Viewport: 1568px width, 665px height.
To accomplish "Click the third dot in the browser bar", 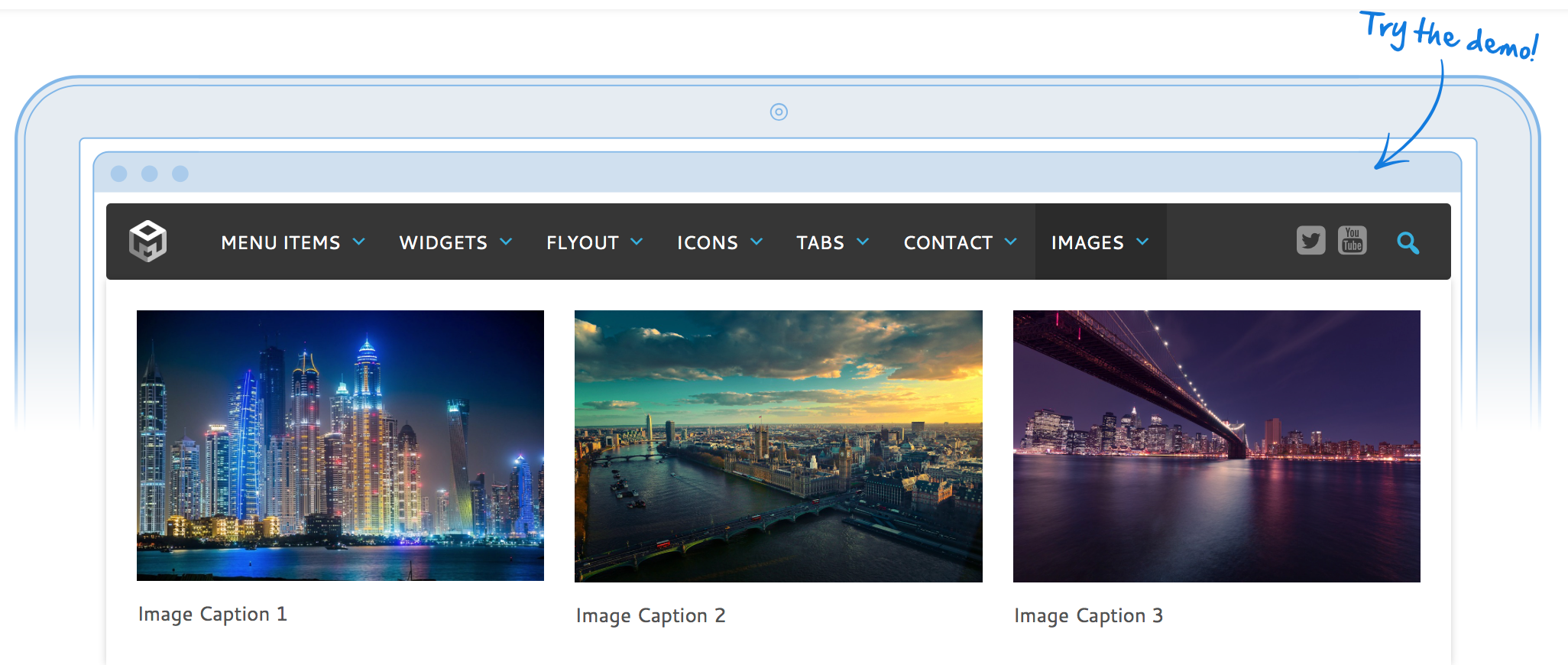I will [x=180, y=174].
